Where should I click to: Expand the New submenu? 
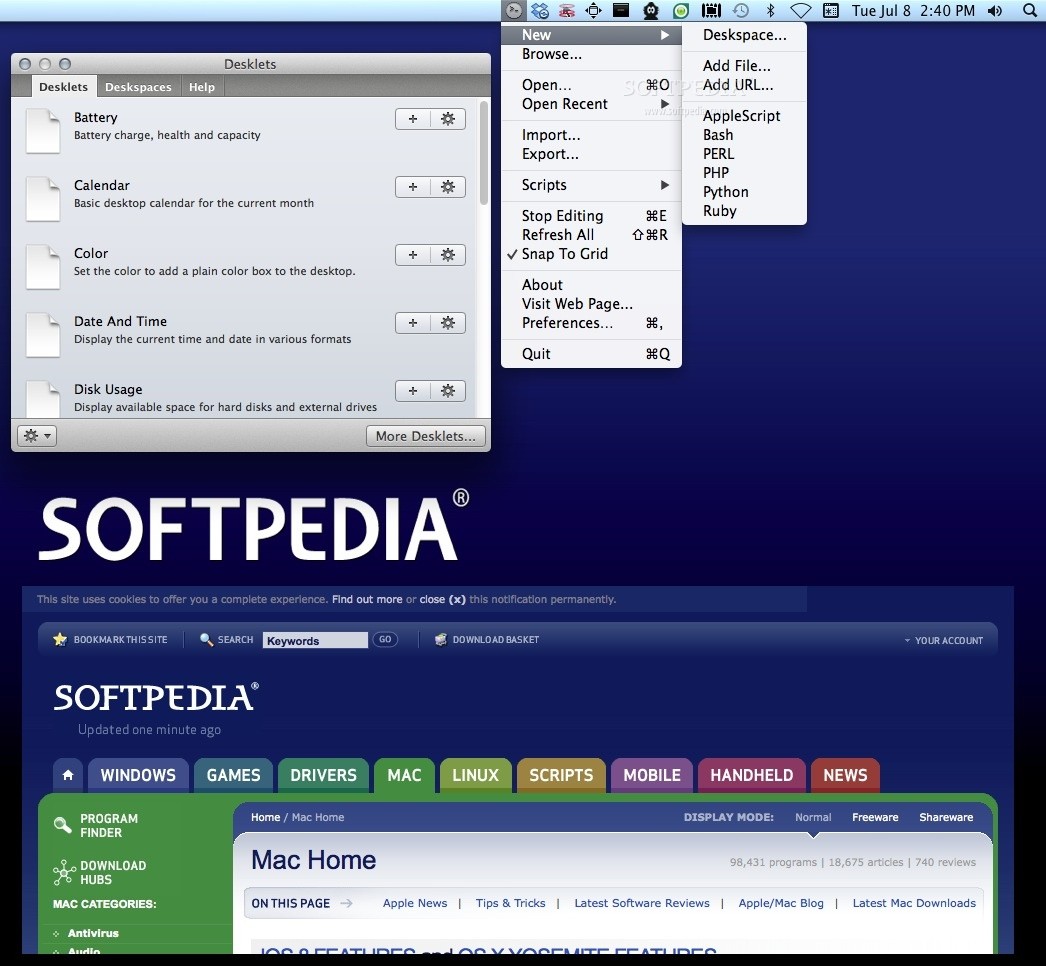click(x=591, y=35)
